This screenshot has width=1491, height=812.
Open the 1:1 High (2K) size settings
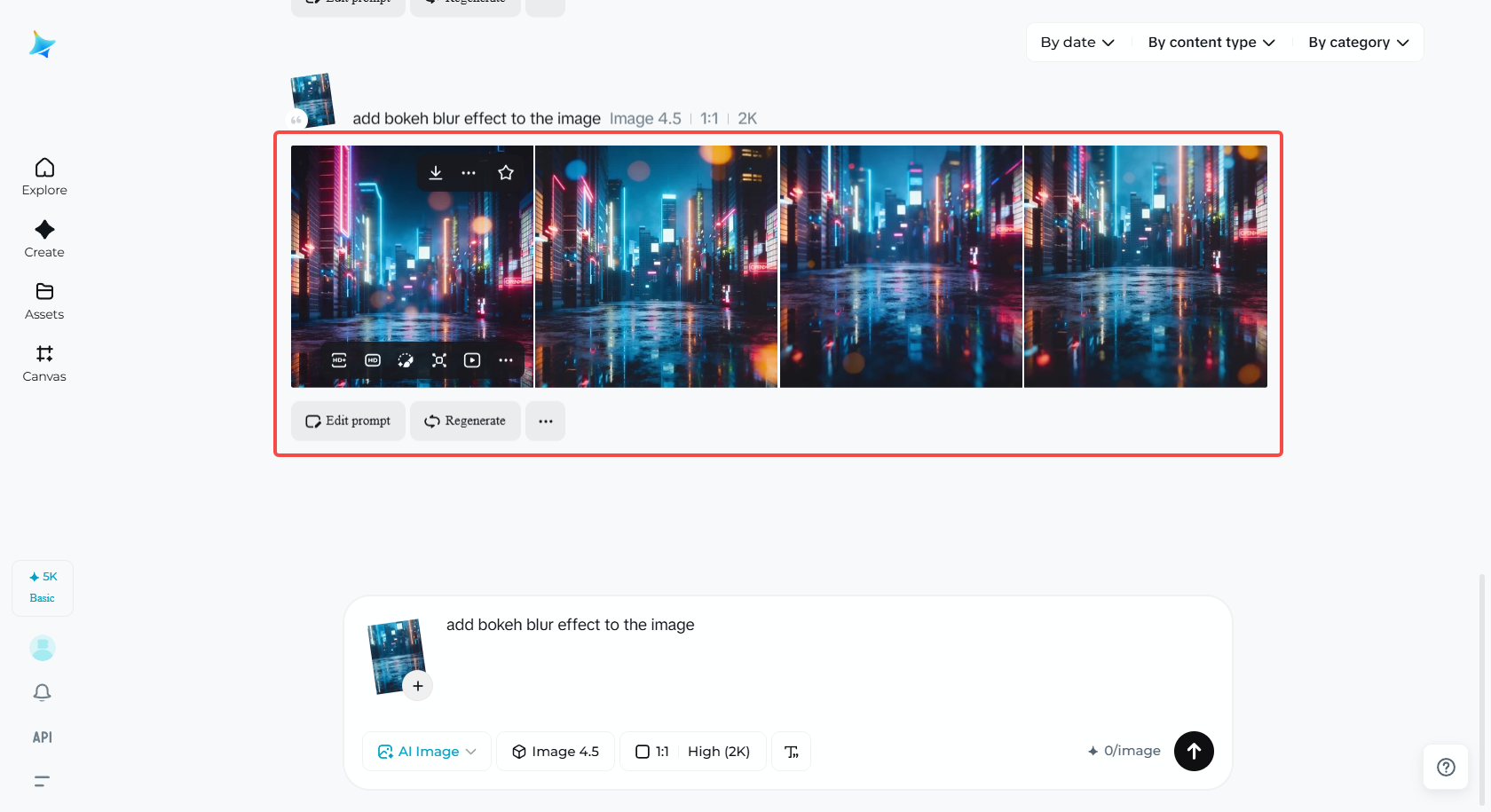[x=693, y=752]
